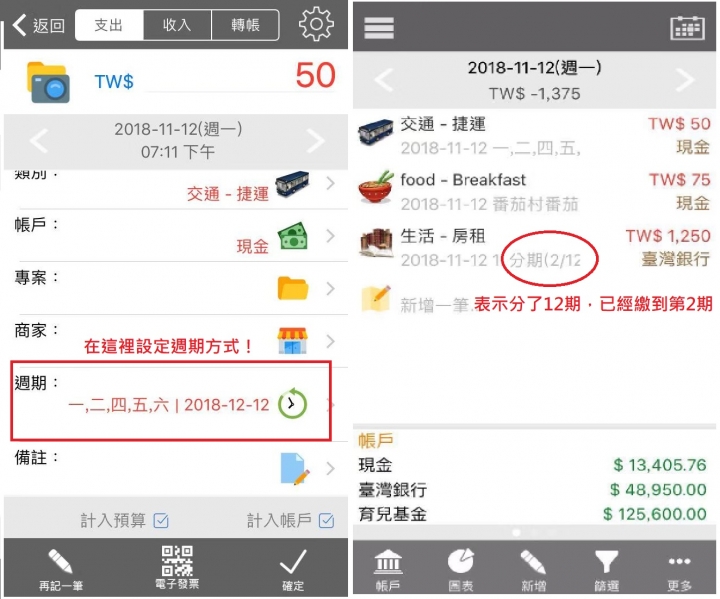Expand 帳戶 現金 row chevron
720x599 pixels.
click(x=330, y=236)
